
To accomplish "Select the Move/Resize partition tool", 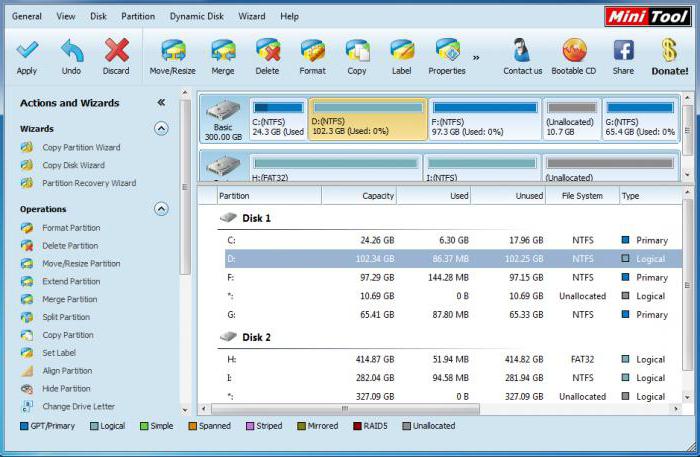I will click(x=173, y=52).
